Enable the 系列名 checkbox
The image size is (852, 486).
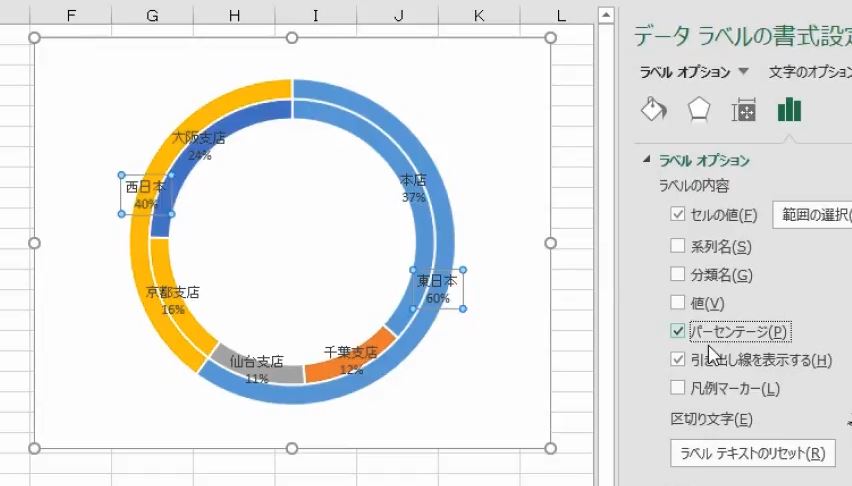(678, 246)
